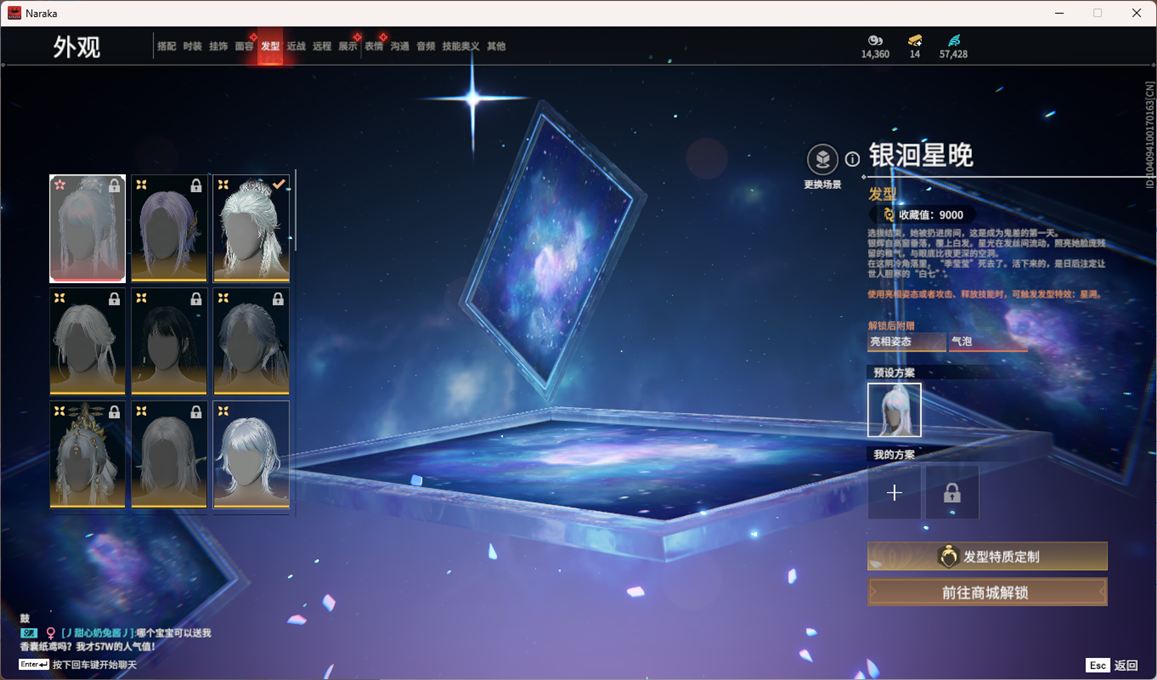Select the locked hairstyle first in second row

click(x=87, y=341)
